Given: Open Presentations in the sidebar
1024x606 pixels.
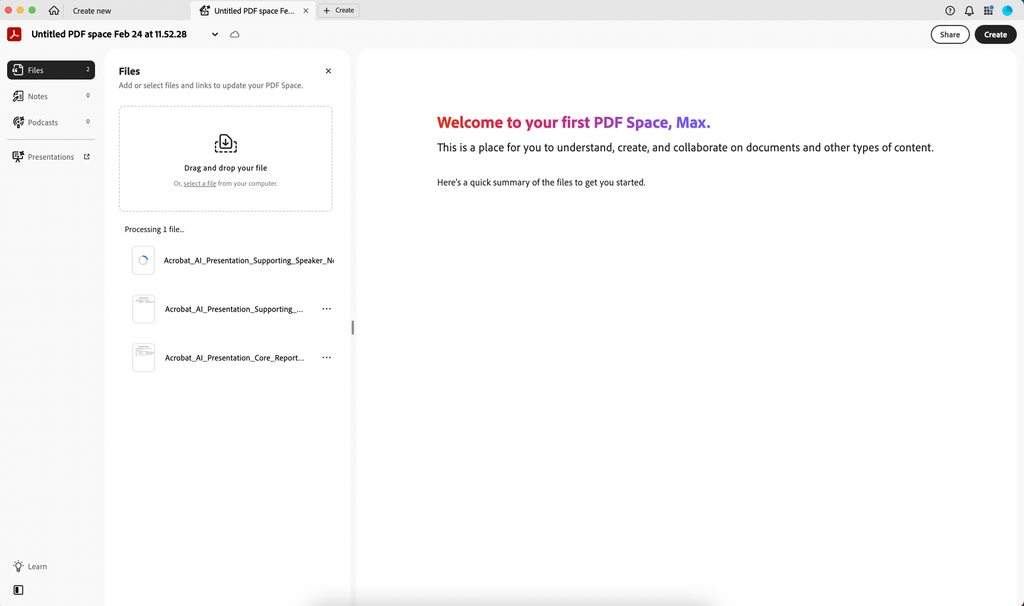Looking at the screenshot, I should [x=48, y=156].
